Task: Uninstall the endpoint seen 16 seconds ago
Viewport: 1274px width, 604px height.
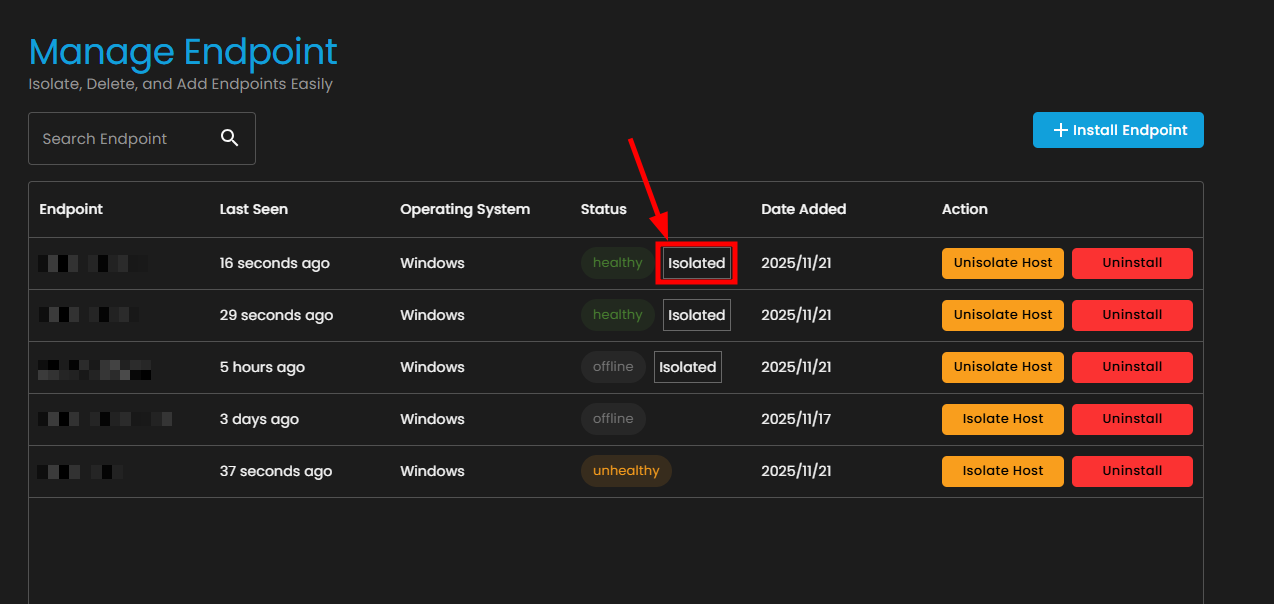Action: coord(1132,263)
